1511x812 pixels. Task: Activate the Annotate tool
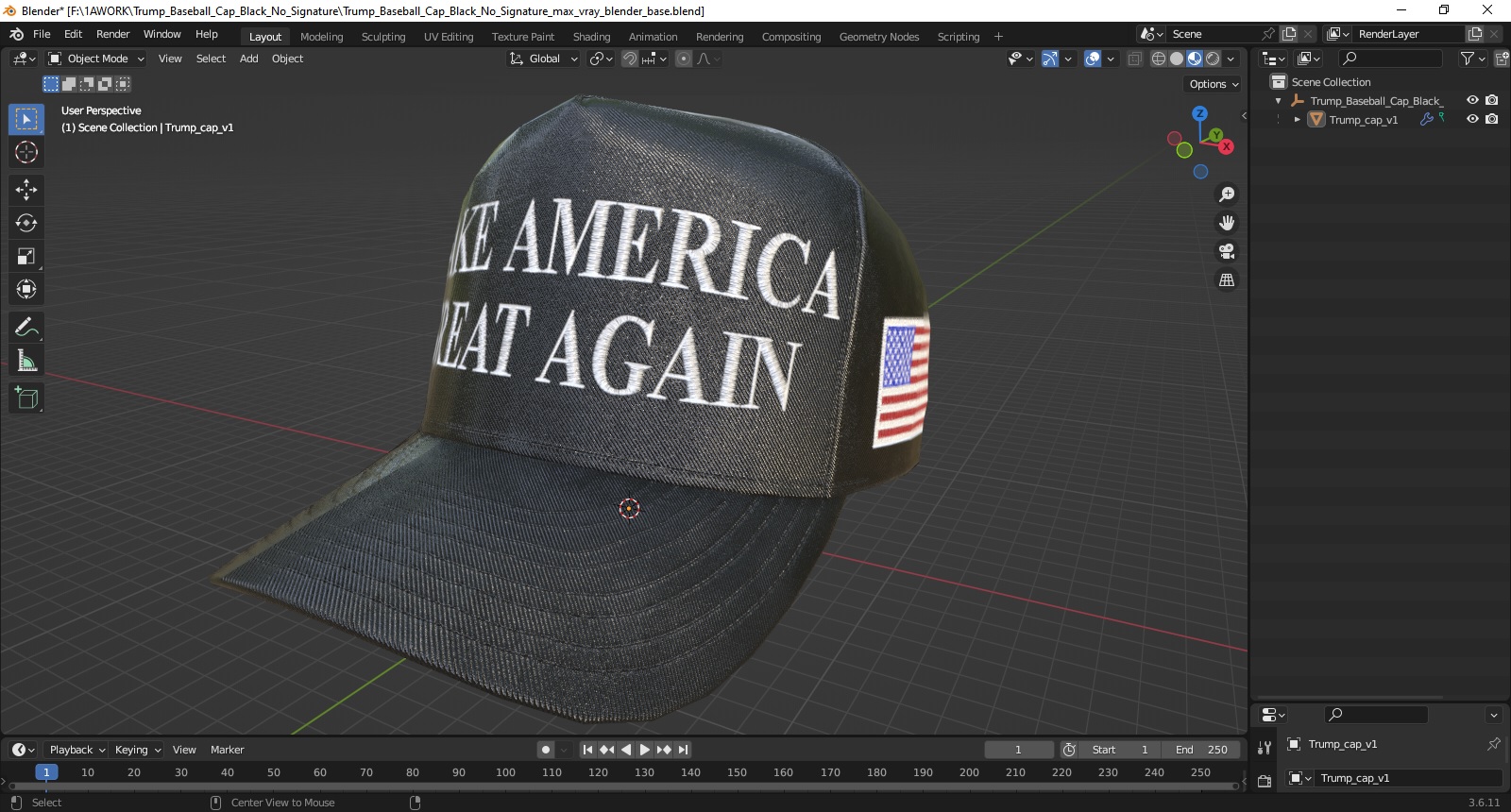tap(26, 328)
